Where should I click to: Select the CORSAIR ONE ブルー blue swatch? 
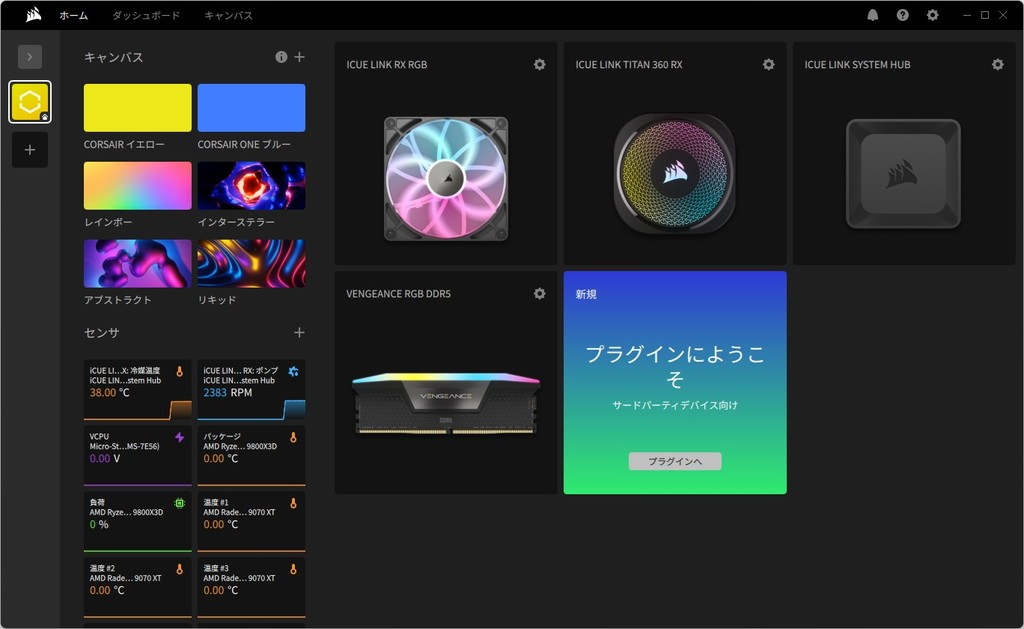251,108
